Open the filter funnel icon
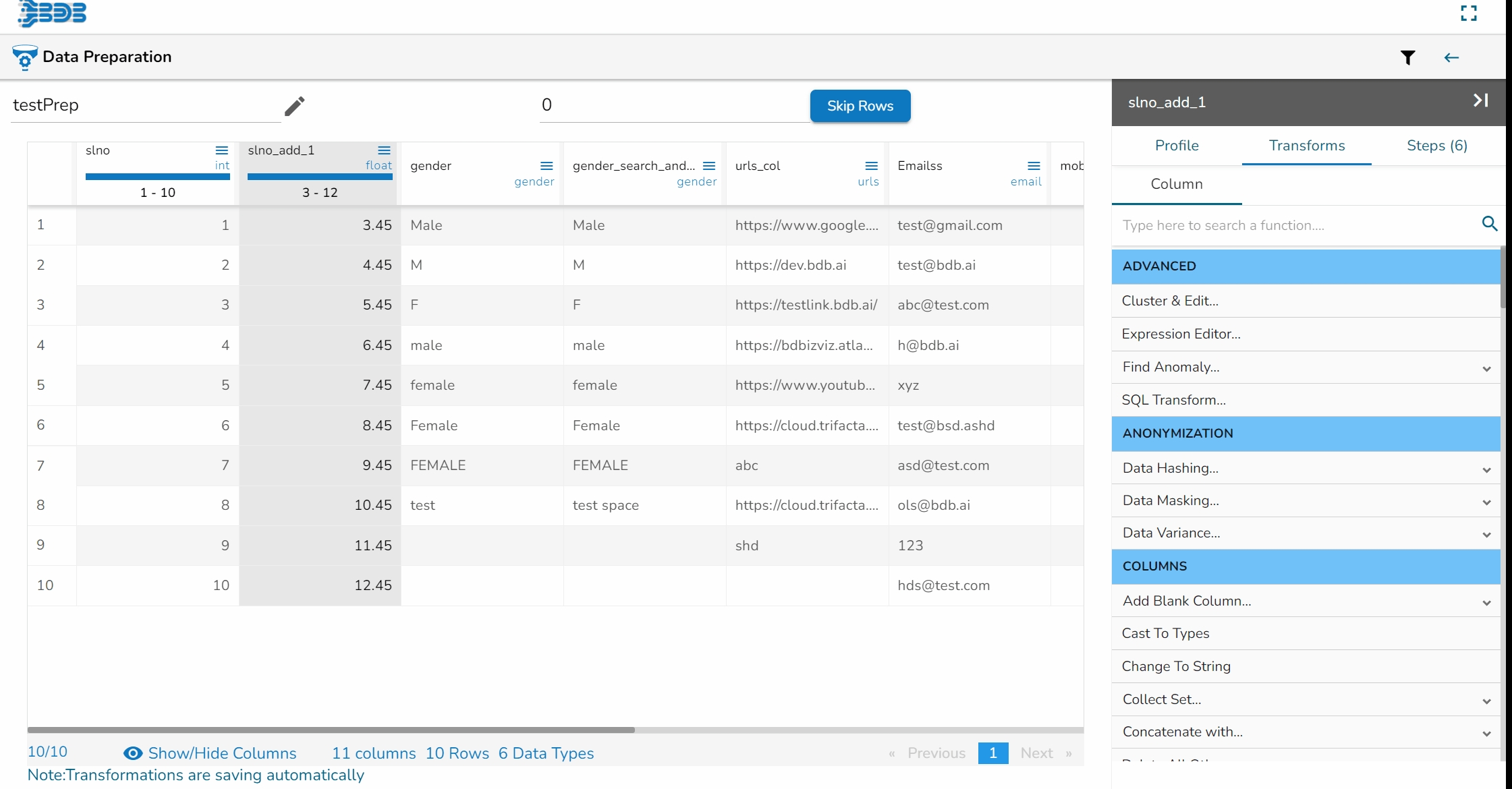This screenshot has width=1512, height=789. pyautogui.click(x=1407, y=58)
